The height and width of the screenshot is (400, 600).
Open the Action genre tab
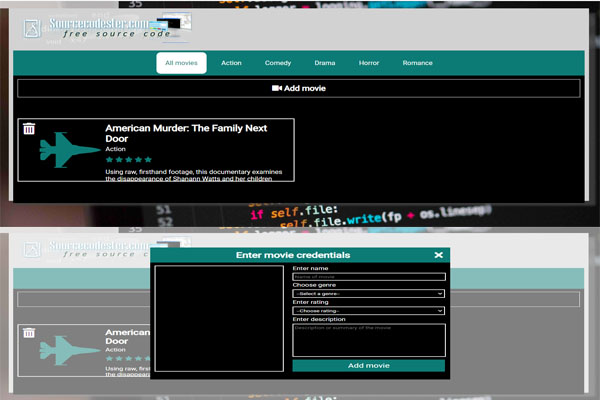[x=231, y=63]
